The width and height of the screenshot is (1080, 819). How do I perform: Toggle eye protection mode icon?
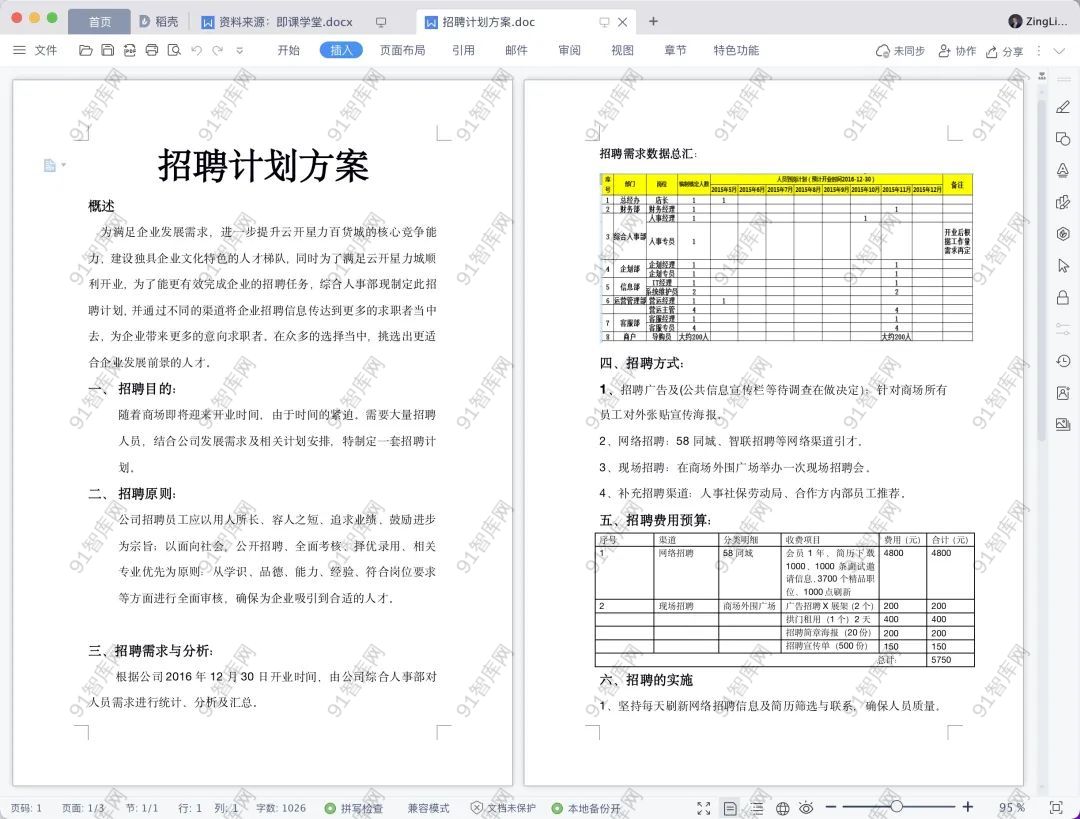point(806,808)
